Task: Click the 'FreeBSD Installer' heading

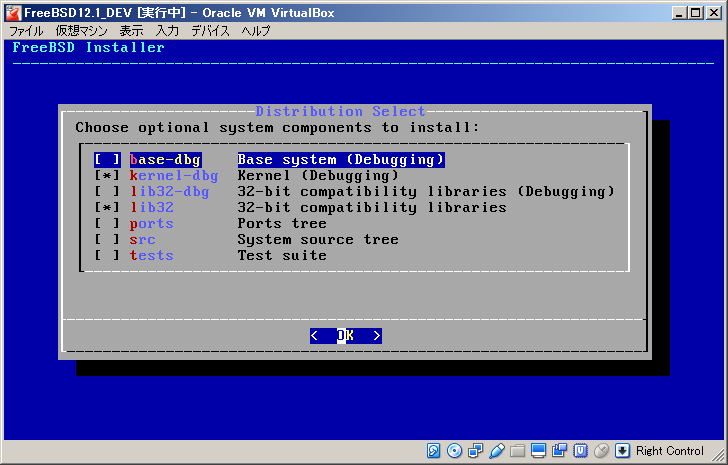Action: (89, 47)
